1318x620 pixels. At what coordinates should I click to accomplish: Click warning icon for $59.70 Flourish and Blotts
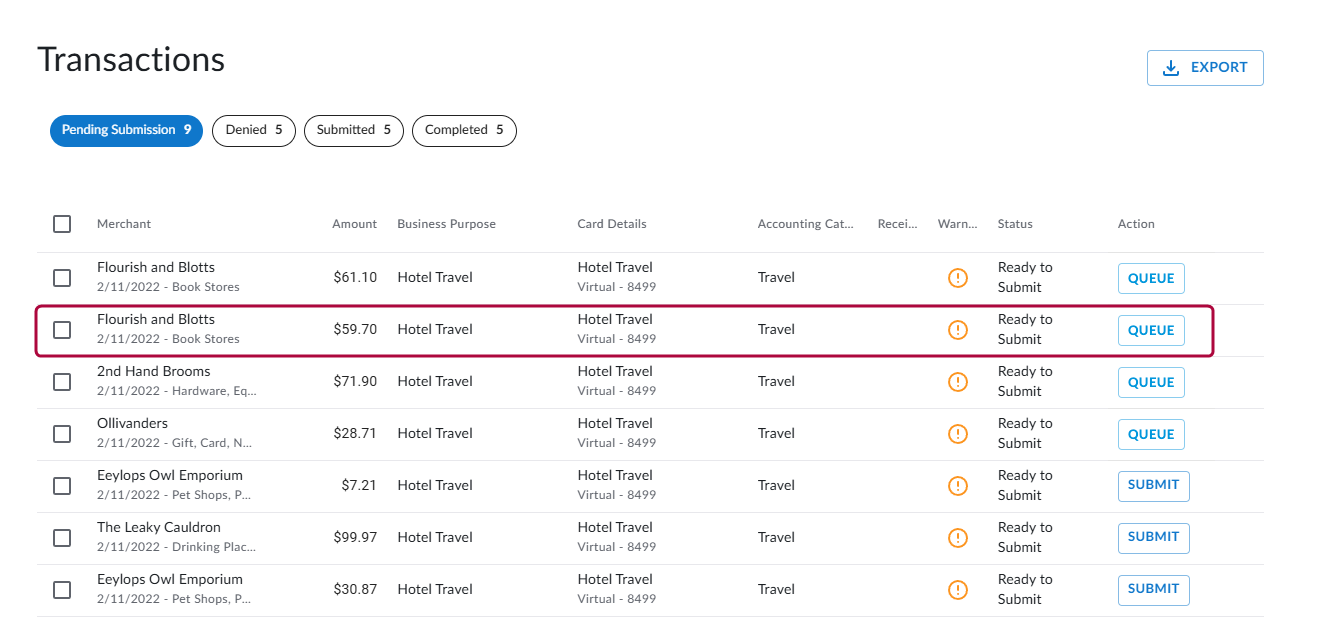pyautogui.click(x=957, y=330)
